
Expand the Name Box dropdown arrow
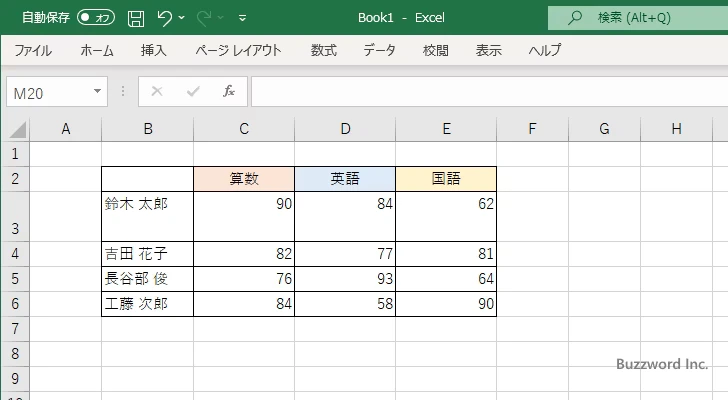coord(97,91)
